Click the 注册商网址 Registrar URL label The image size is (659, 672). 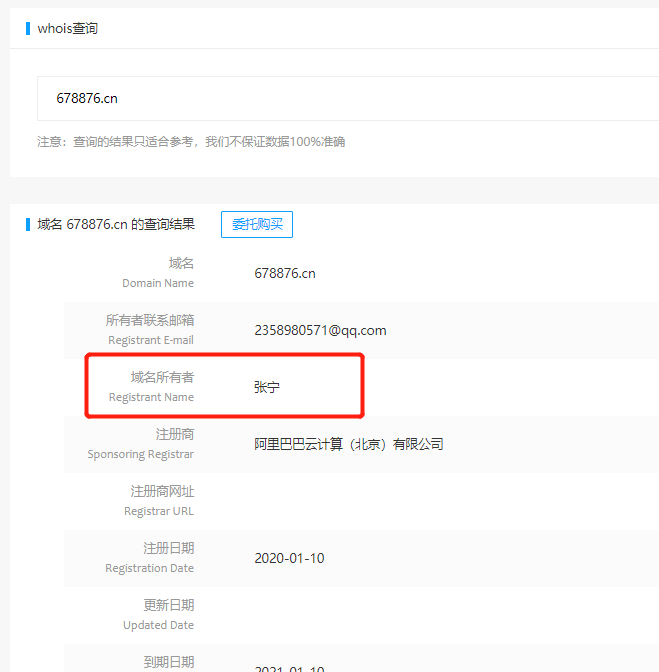pos(160,501)
